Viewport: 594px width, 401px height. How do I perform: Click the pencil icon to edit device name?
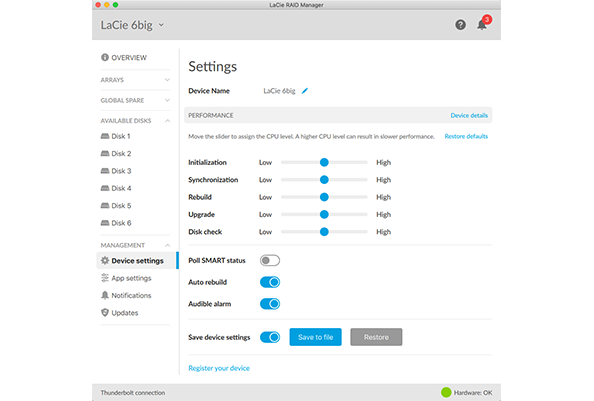click(x=305, y=91)
